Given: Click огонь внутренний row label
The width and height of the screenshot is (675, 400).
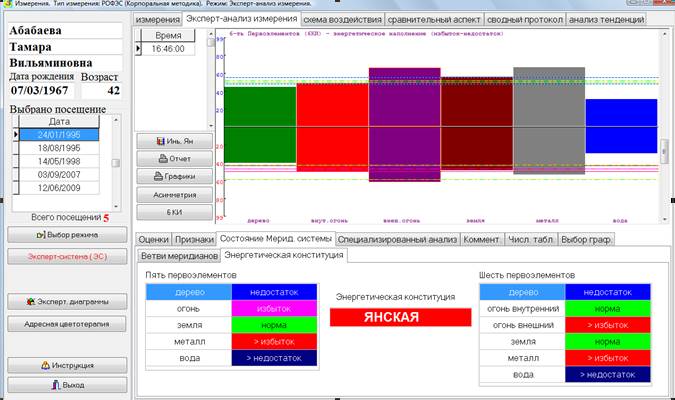Looking at the screenshot, I should [x=523, y=309].
